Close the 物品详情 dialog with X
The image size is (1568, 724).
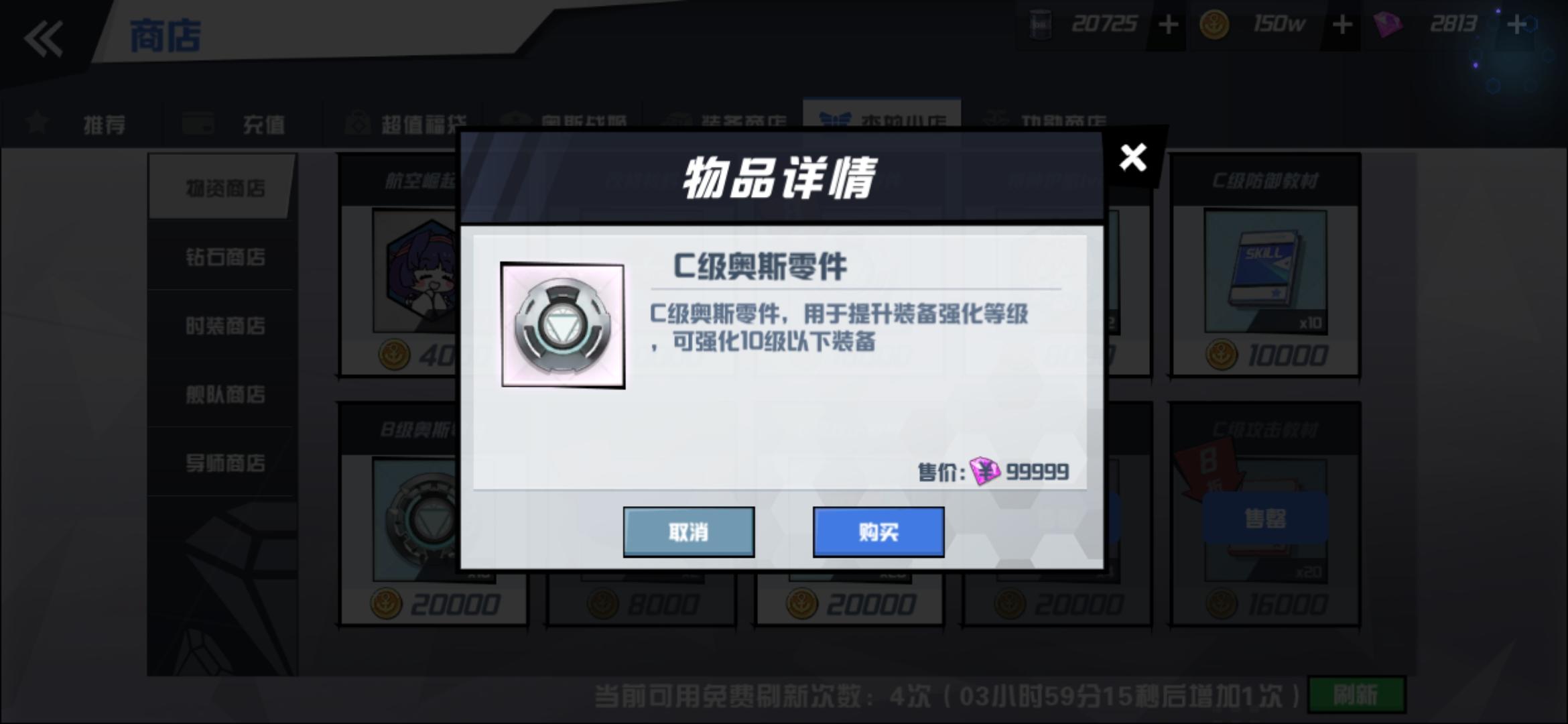[1133, 158]
